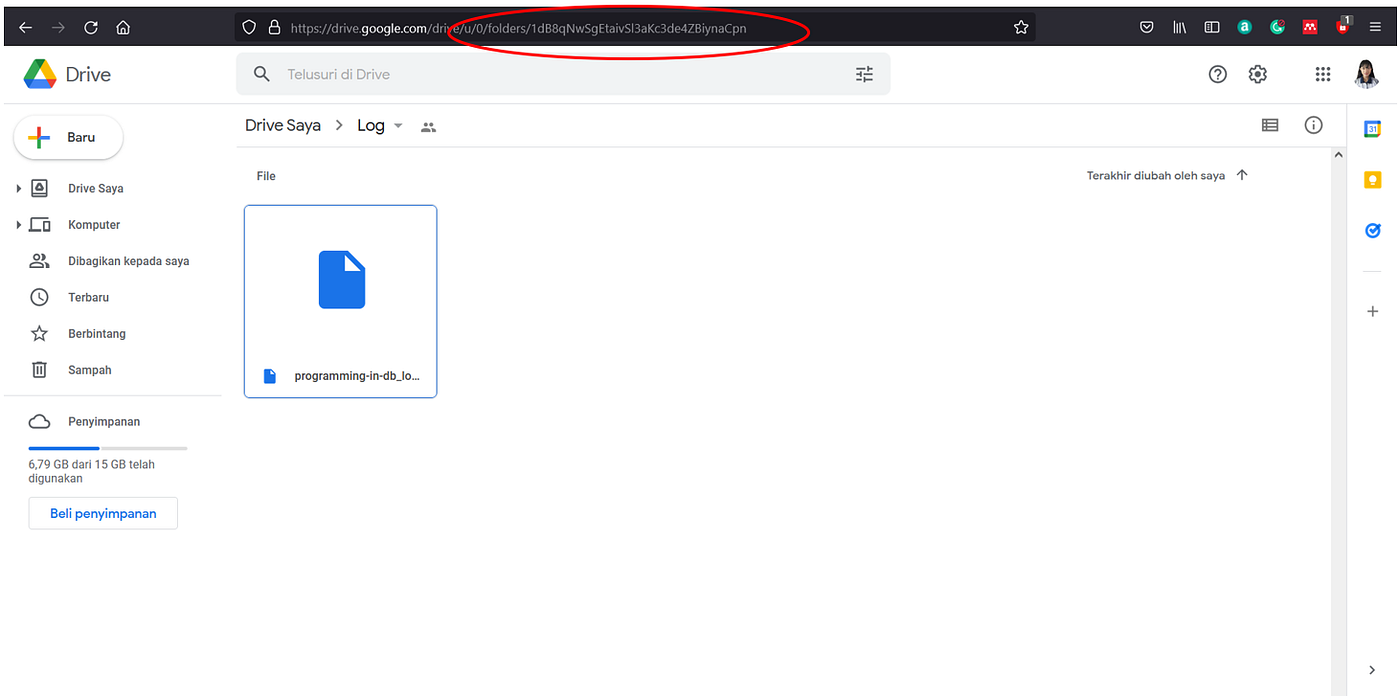The width and height of the screenshot is (1400, 696).
Task: Open the Log folder sharing members icon
Action: (428, 126)
